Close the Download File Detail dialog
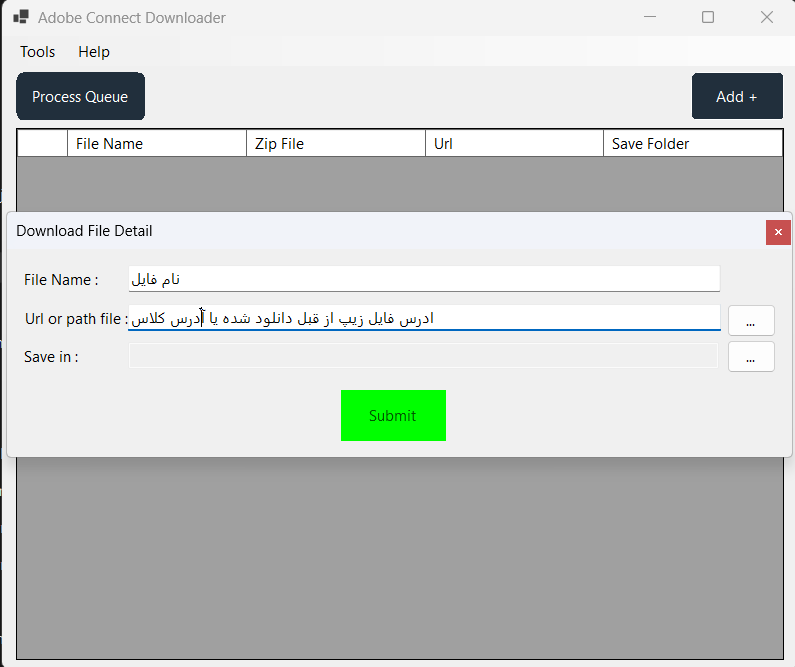 coord(778,232)
